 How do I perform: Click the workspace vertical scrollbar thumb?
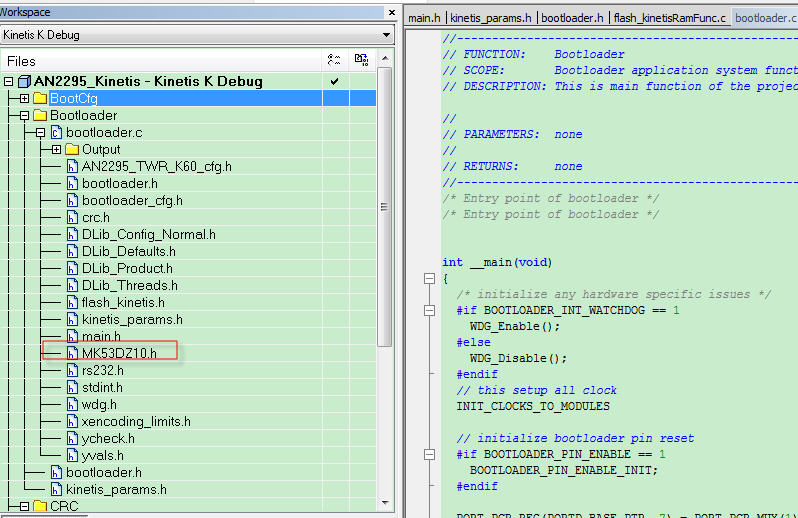385,207
